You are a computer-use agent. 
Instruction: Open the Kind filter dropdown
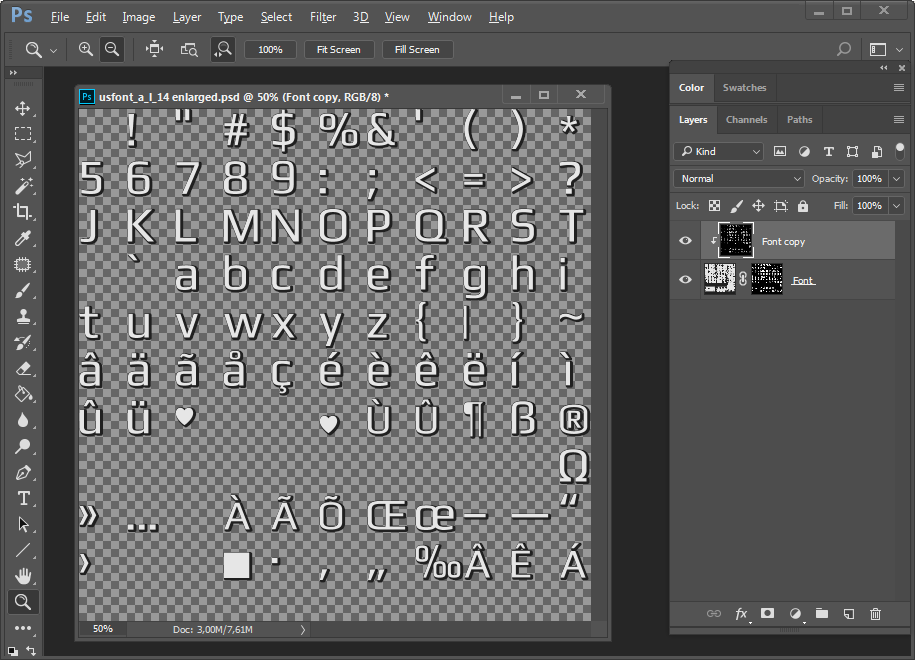pos(719,152)
